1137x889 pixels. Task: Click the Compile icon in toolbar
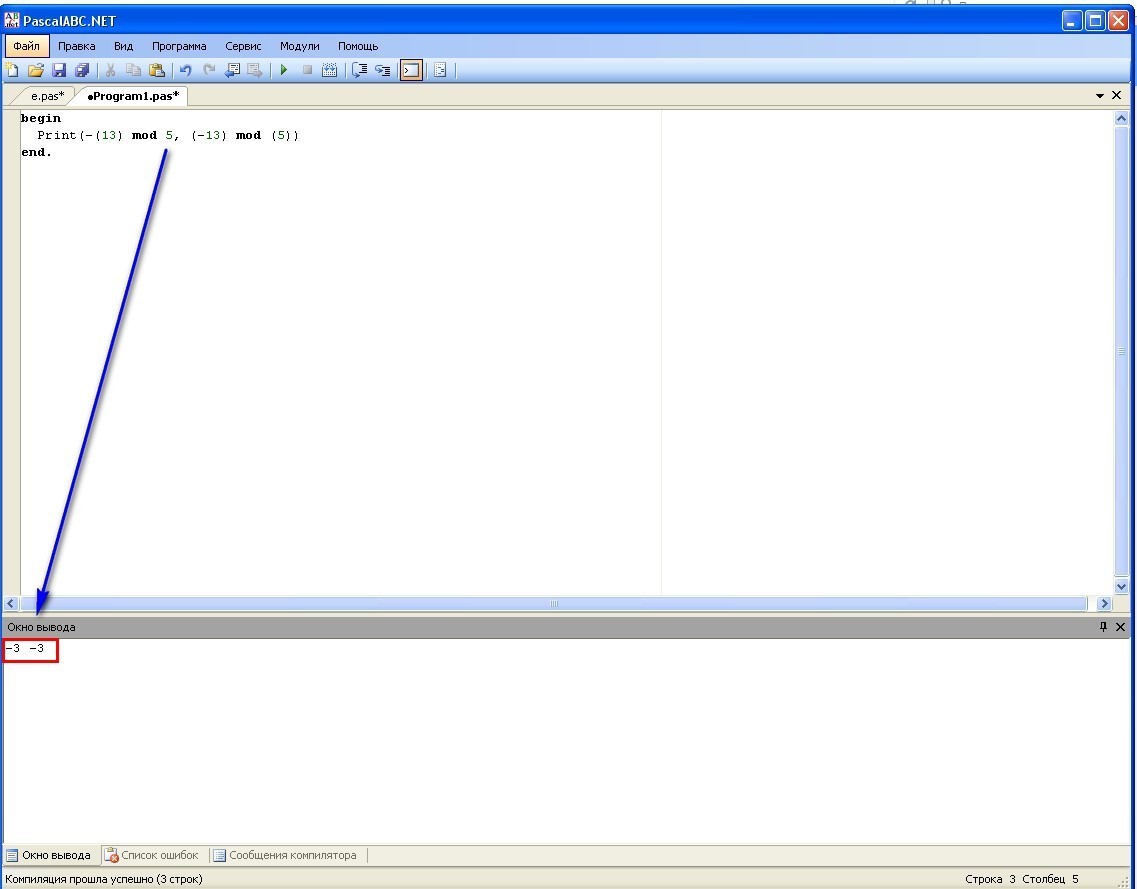(x=329, y=70)
